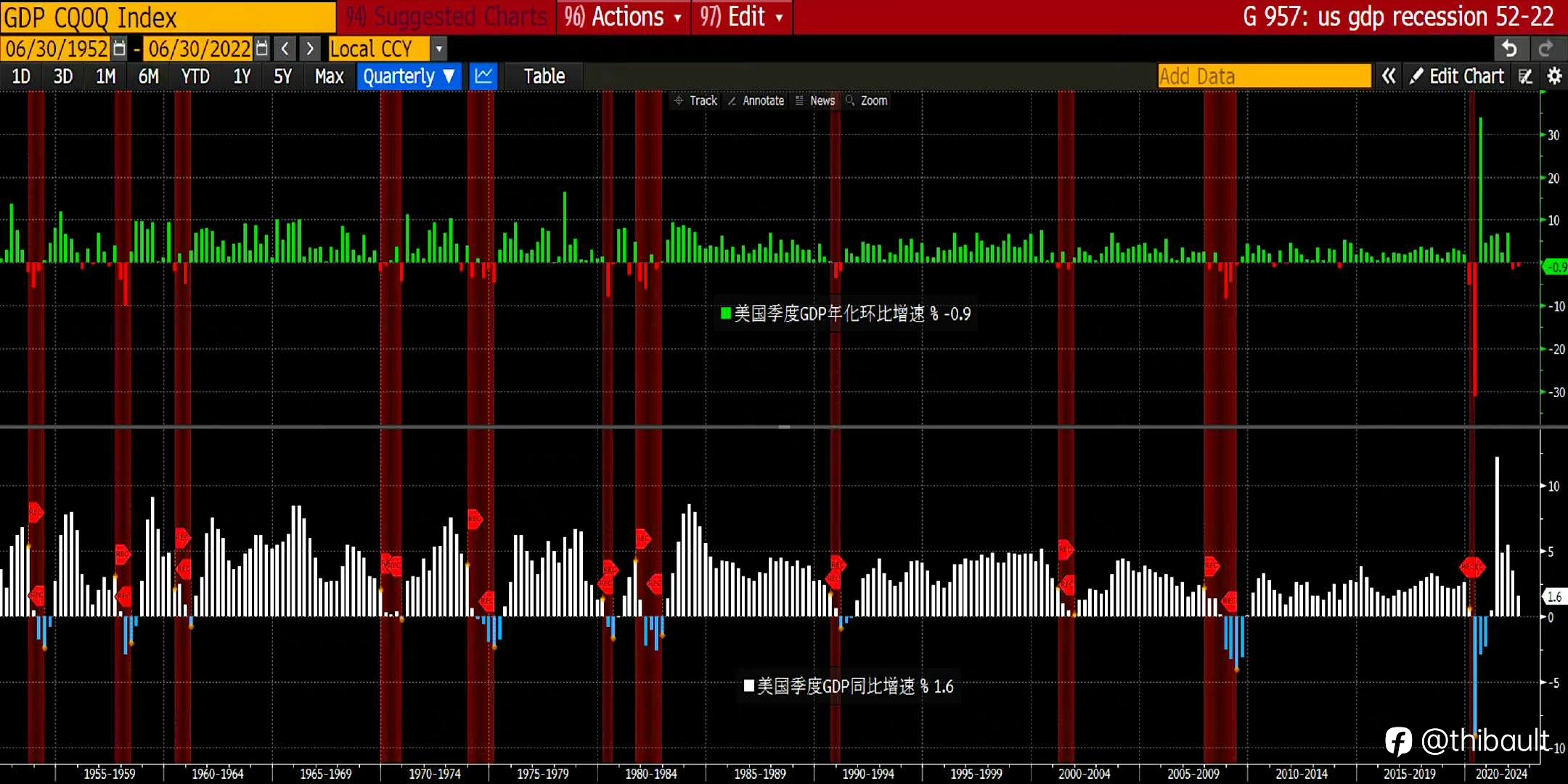Open the 96) Actions menu
1568x784 pixels.
(623, 17)
